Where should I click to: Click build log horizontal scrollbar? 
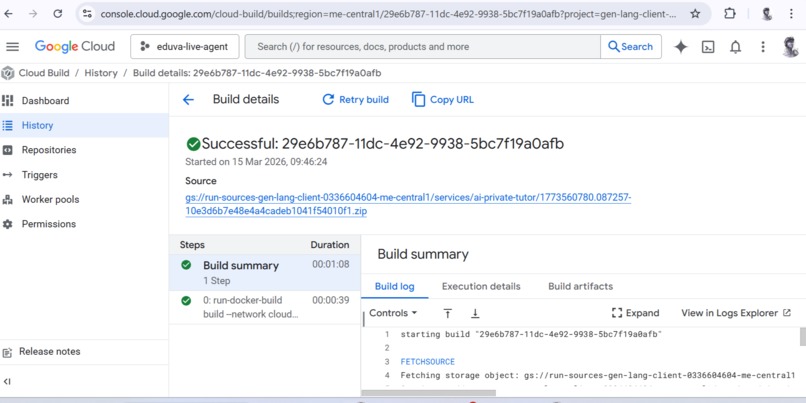tap(429, 393)
